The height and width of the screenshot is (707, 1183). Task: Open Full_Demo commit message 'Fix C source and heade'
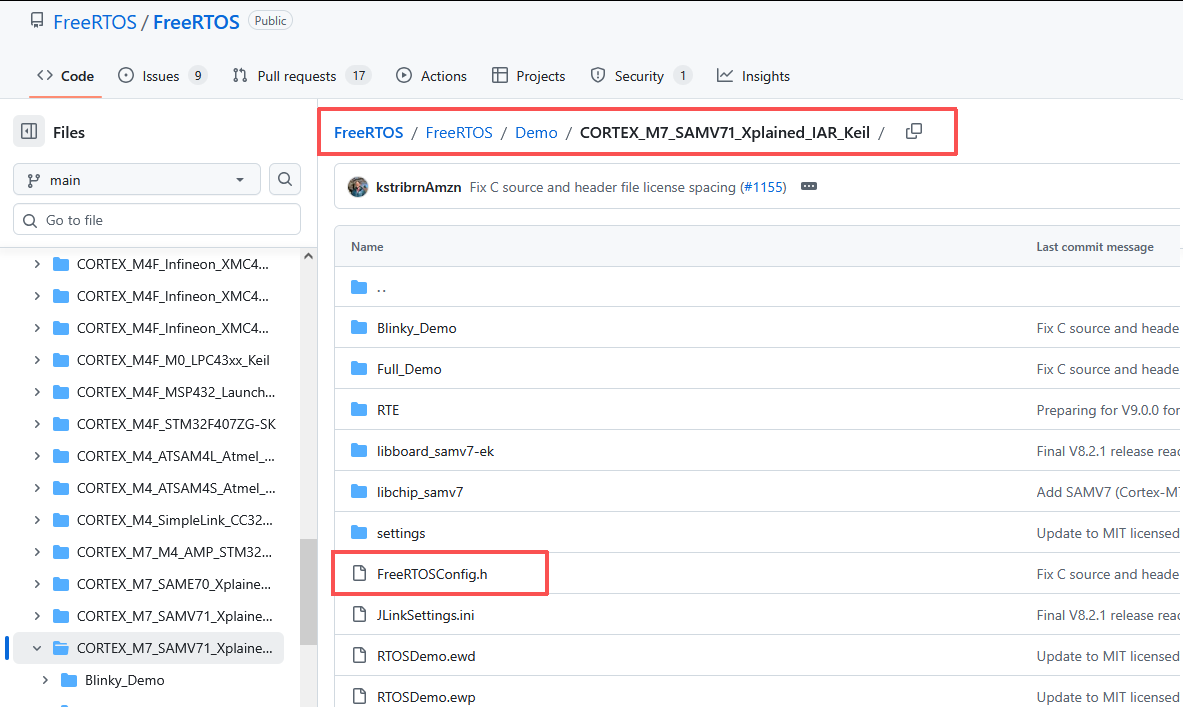coord(1107,368)
